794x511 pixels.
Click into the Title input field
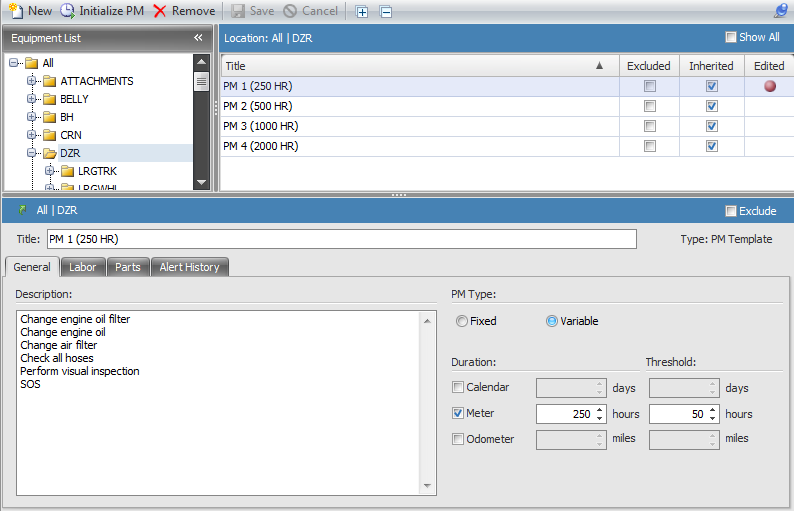342,239
